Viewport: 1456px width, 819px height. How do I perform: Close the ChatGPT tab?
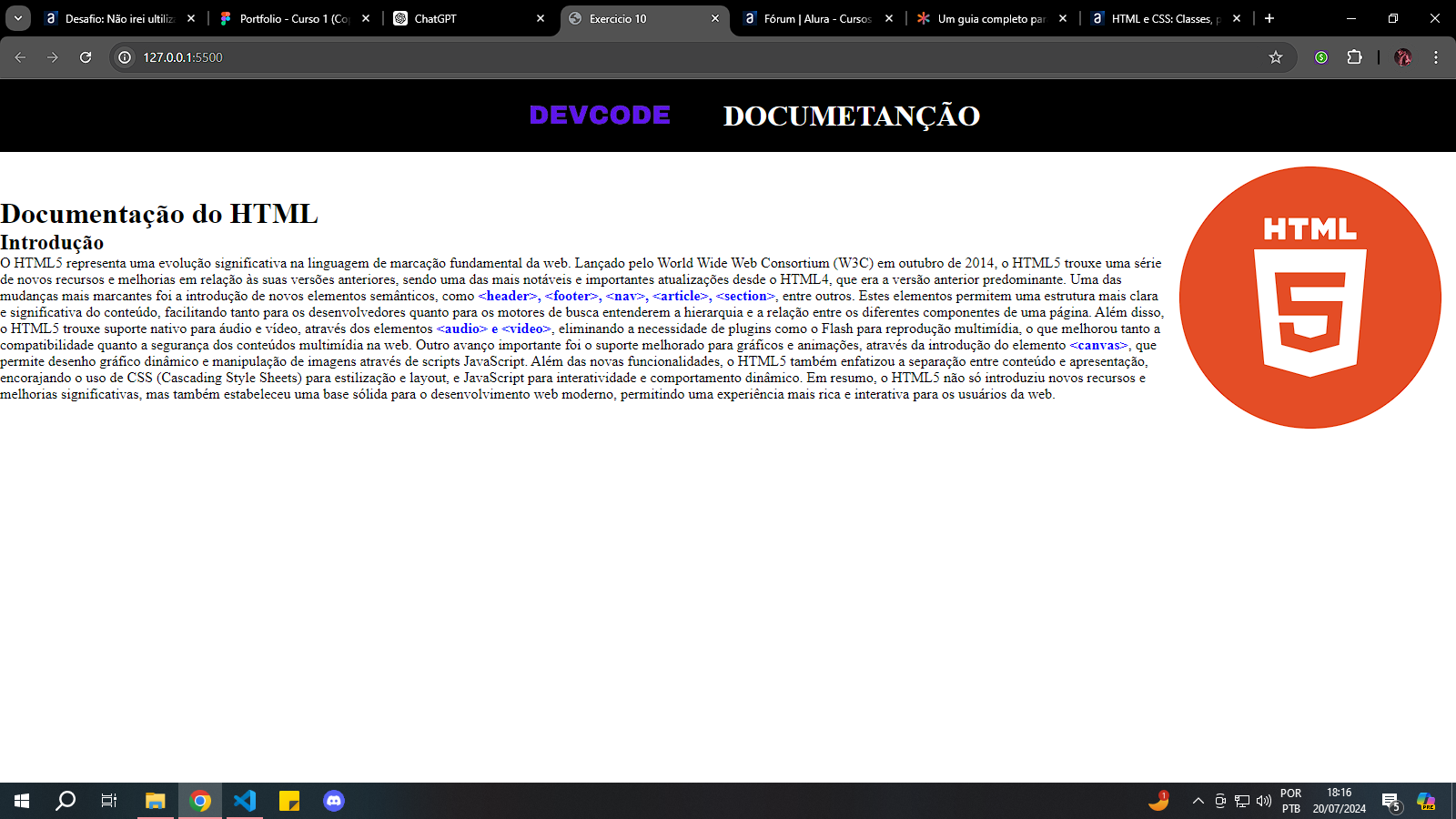click(541, 18)
